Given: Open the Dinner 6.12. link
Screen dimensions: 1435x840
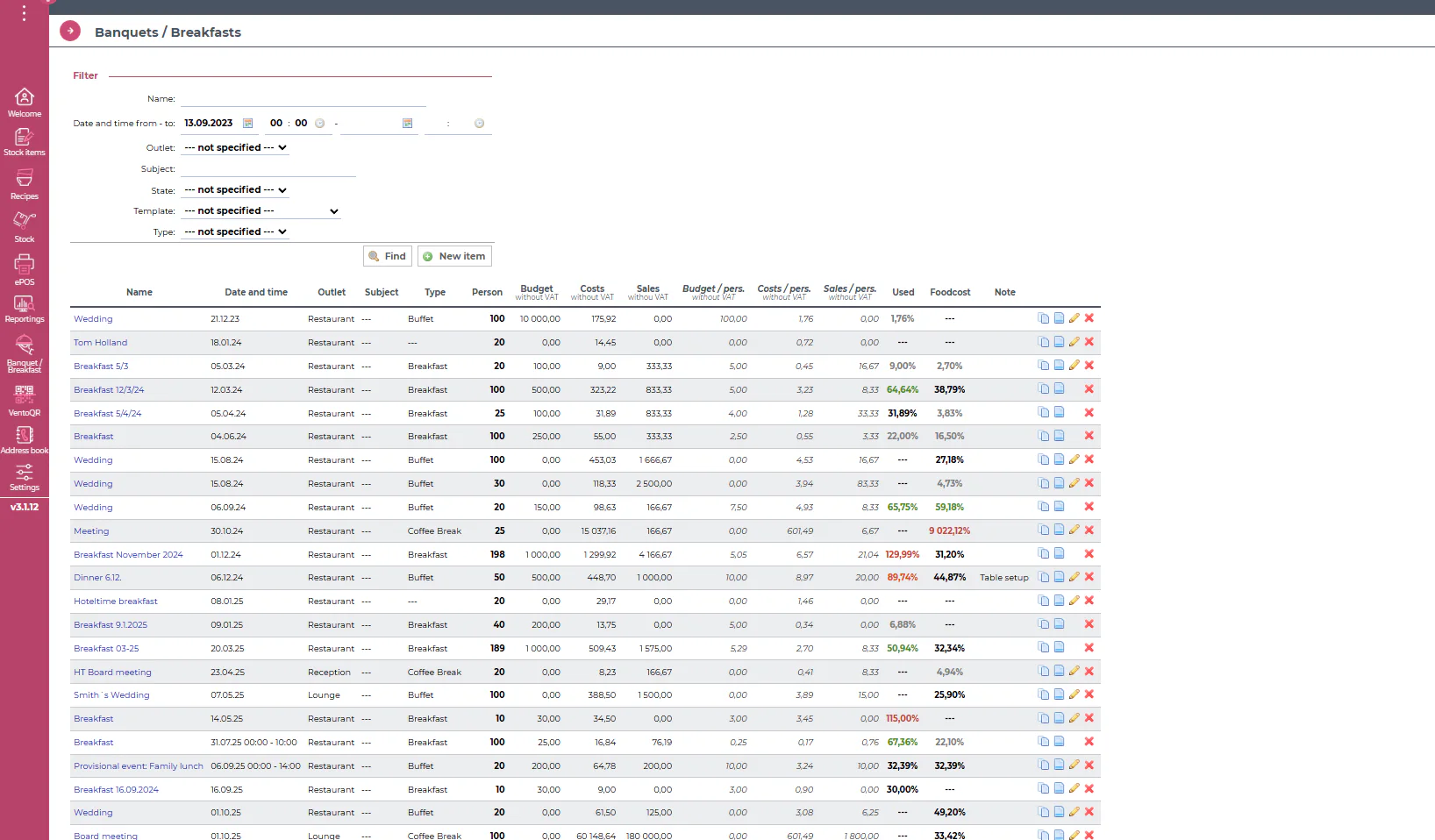Looking at the screenshot, I should (x=97, y=578).
